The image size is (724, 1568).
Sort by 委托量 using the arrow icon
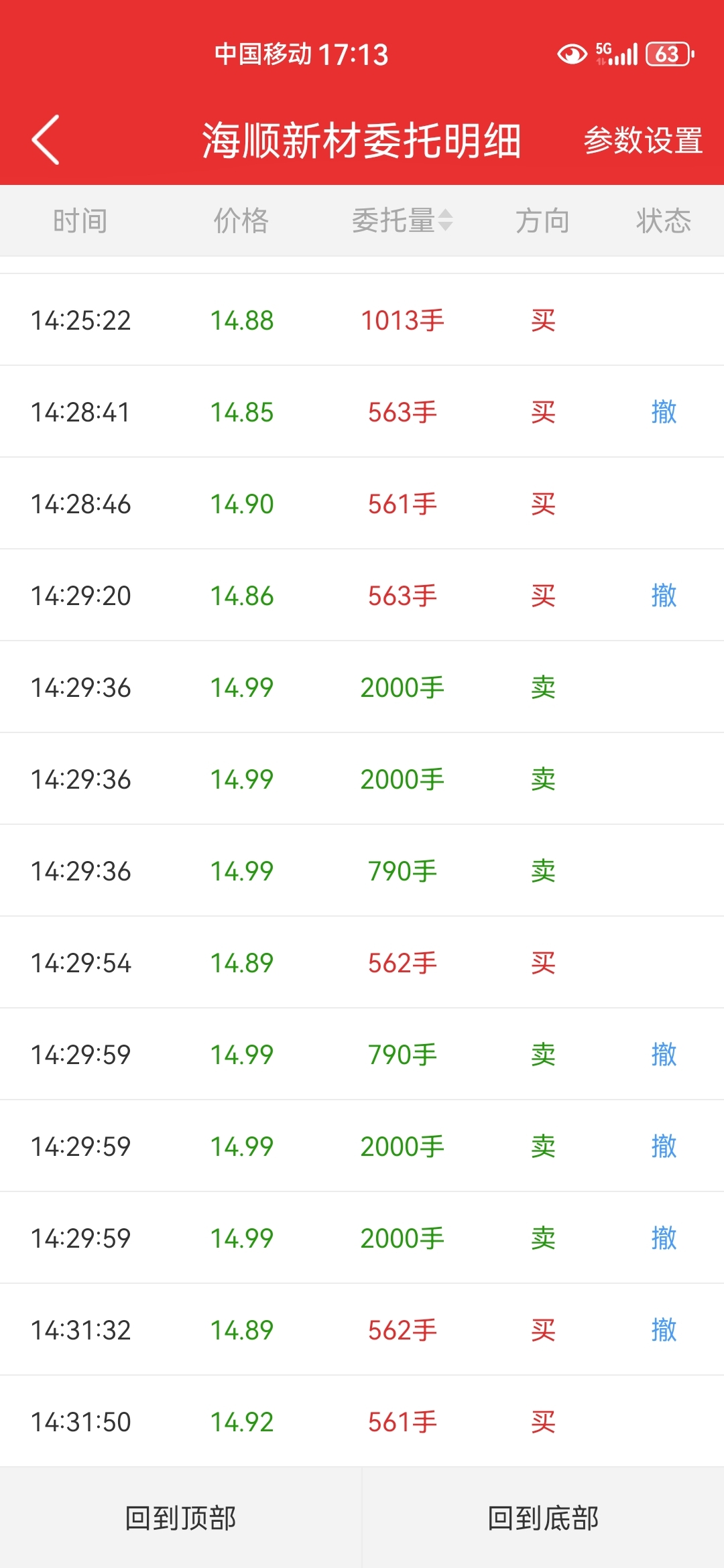(446, 220)
